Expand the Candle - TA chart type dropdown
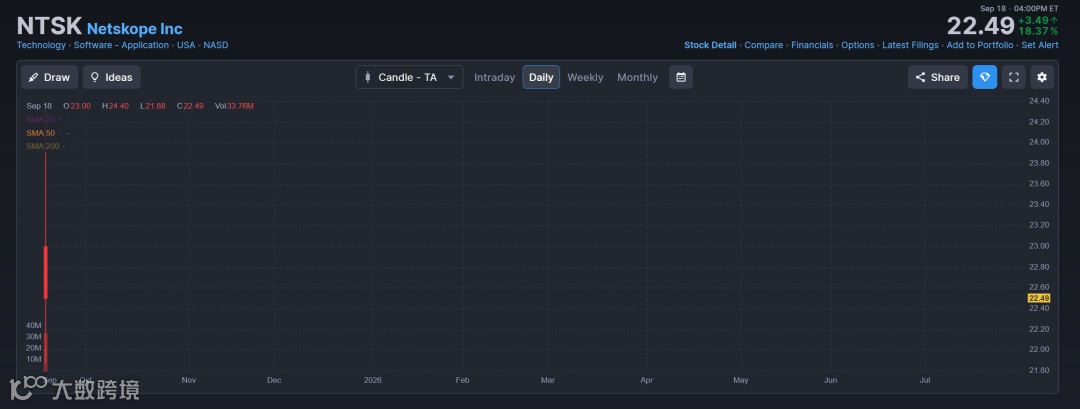The height and width of the screenshot is (409, 1080). (x=409, y=77)
